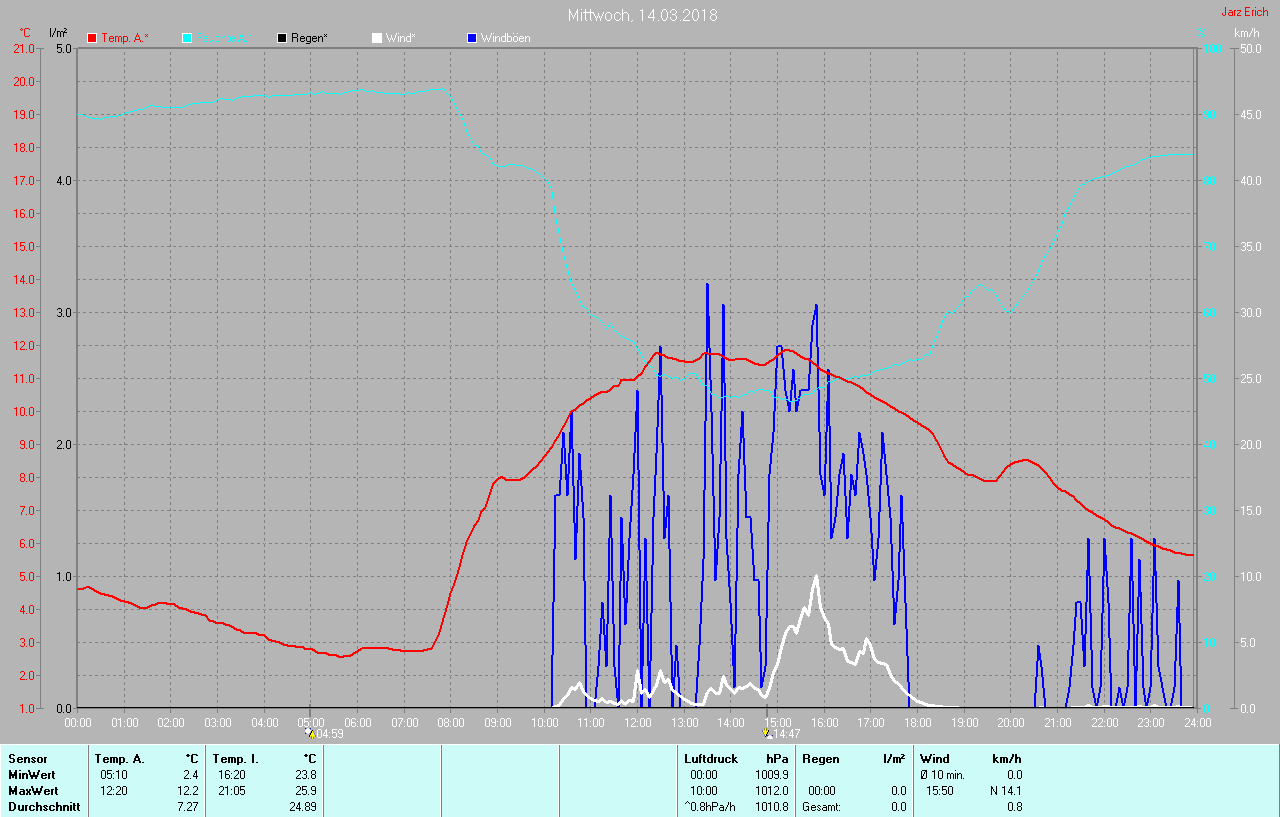
Task: Click the Luftdruck maximum value "1012.0"
Action: [x=771, y=791]
